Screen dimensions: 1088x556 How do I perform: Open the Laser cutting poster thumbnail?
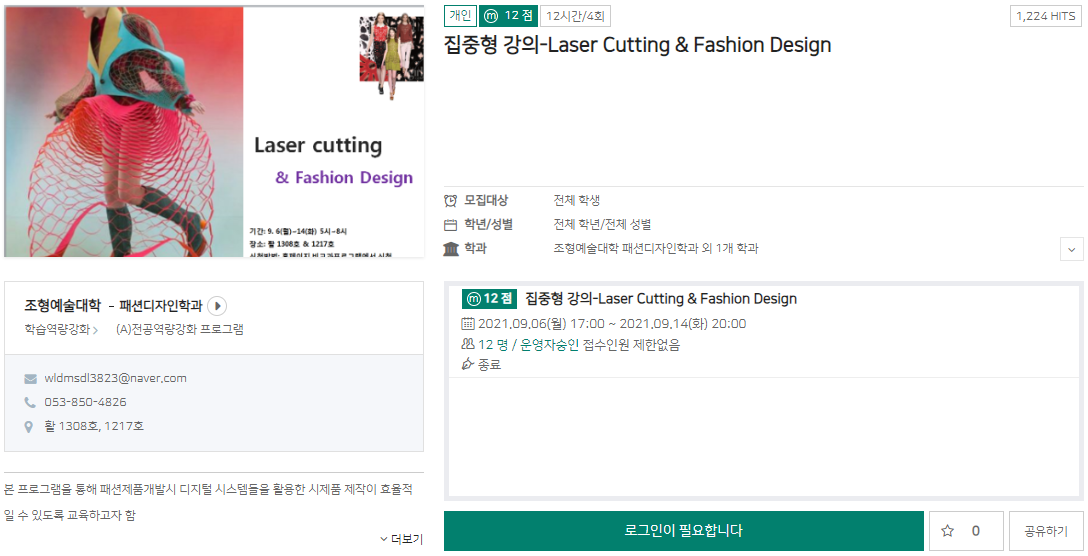point(214,131)
